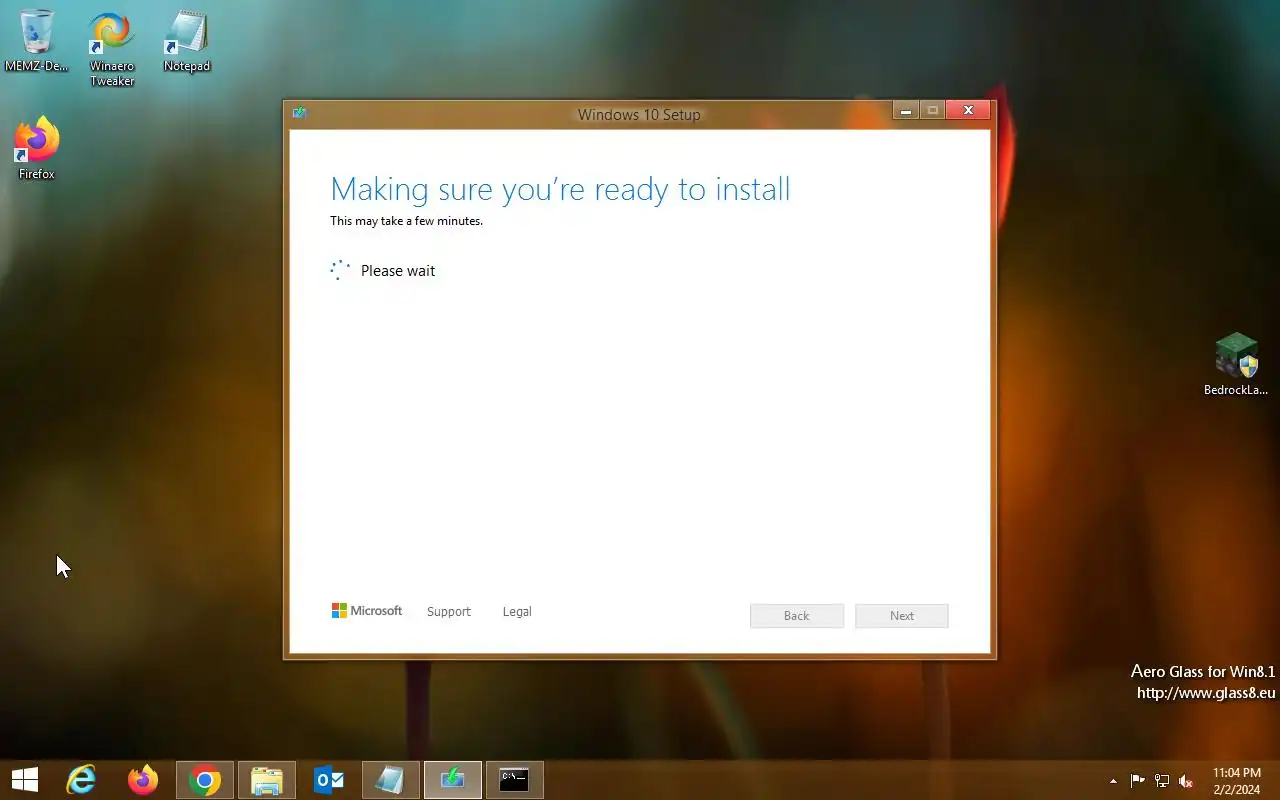Screen dimensions: 1280x800
Task: Close the Windows 10 Setup window
Action: (x=968, y=111)
